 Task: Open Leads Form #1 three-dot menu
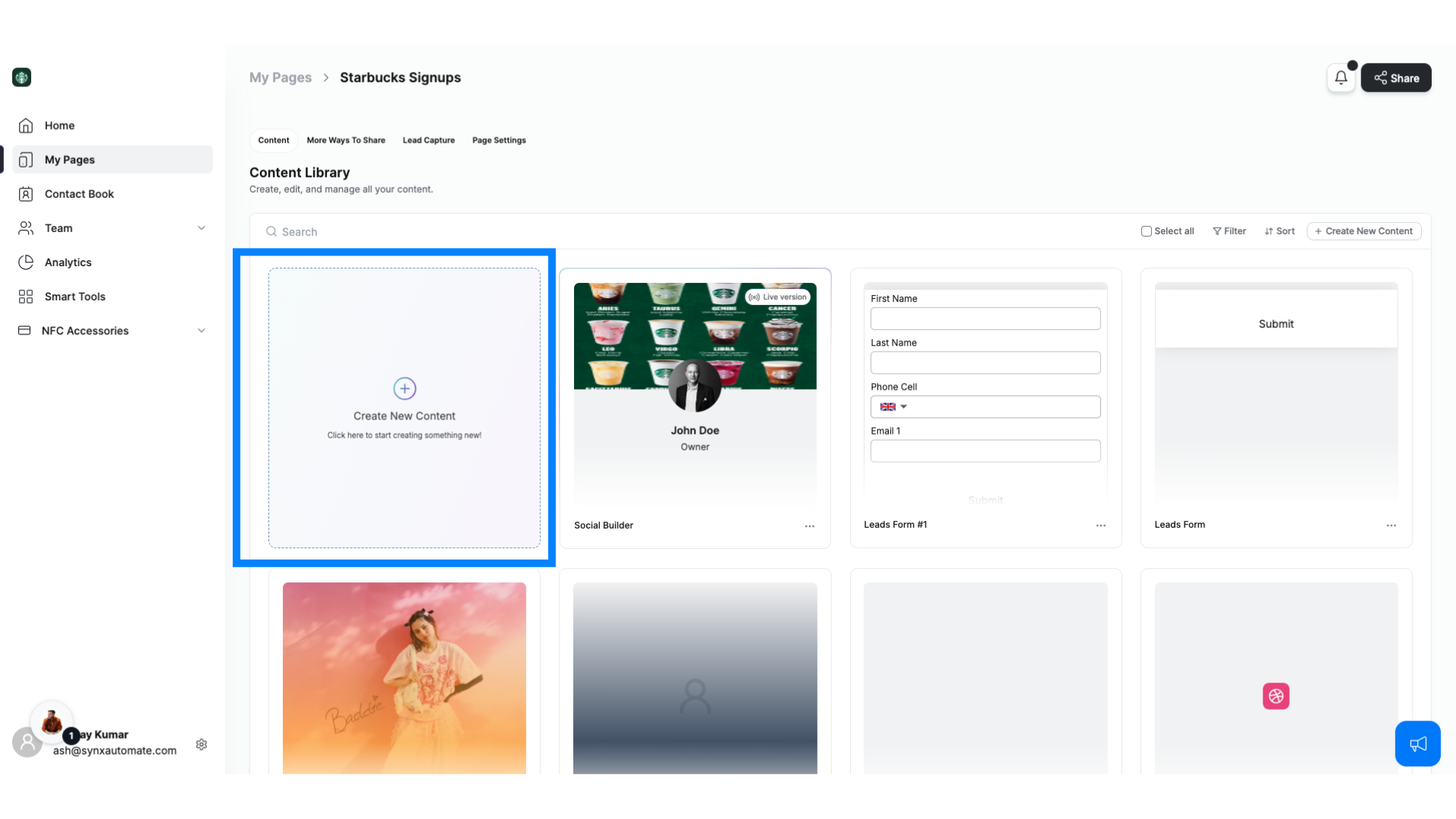1100,526
